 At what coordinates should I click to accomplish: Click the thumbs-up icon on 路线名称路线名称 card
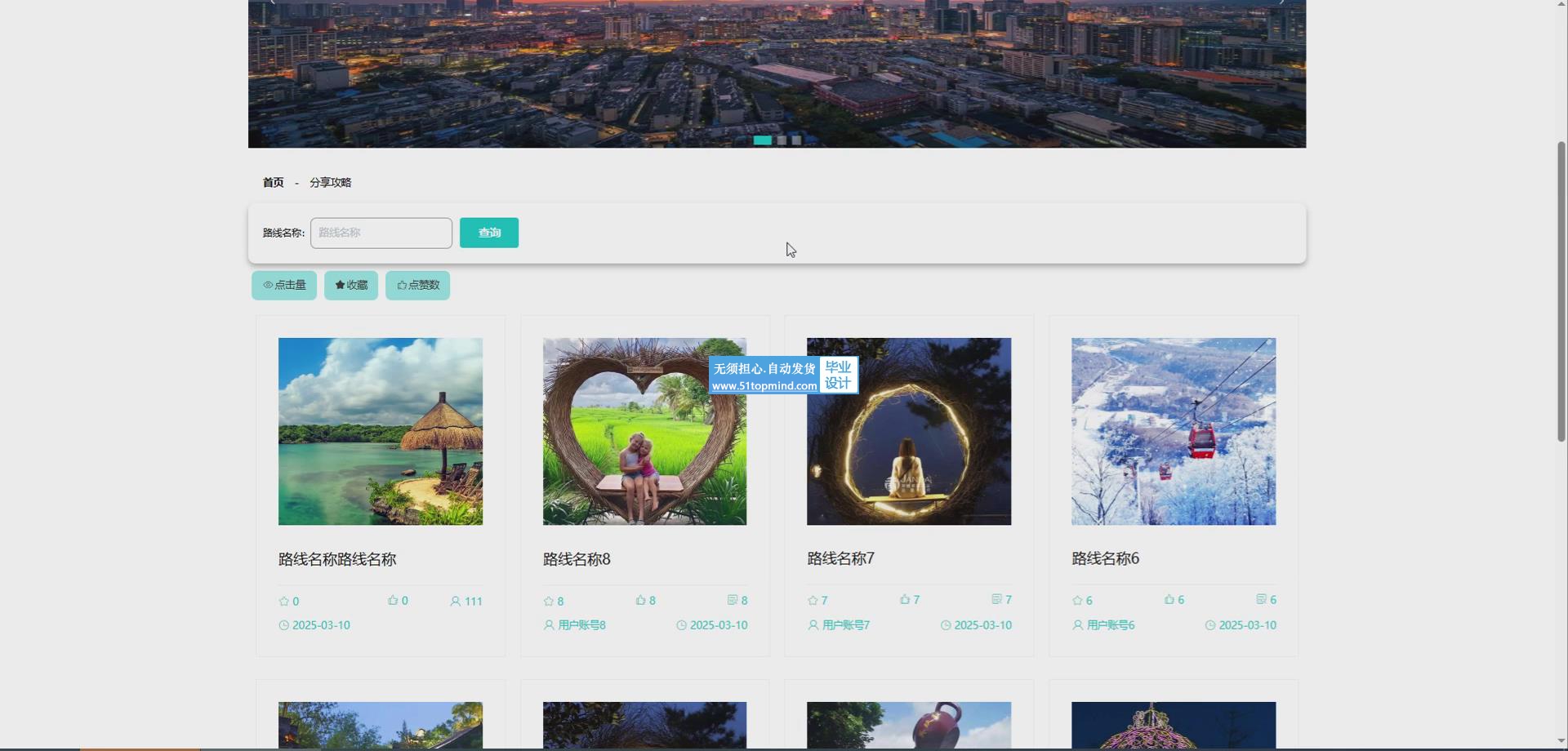click(393, 601)
